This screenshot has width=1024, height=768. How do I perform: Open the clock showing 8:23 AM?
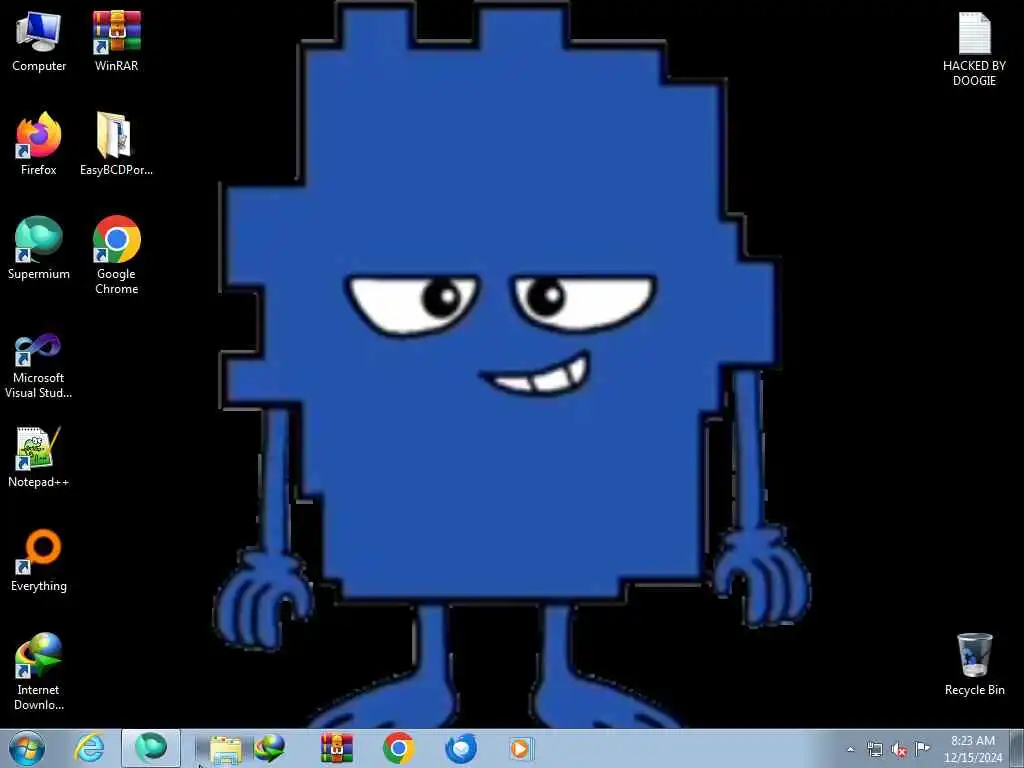click(x=972, y=749)
